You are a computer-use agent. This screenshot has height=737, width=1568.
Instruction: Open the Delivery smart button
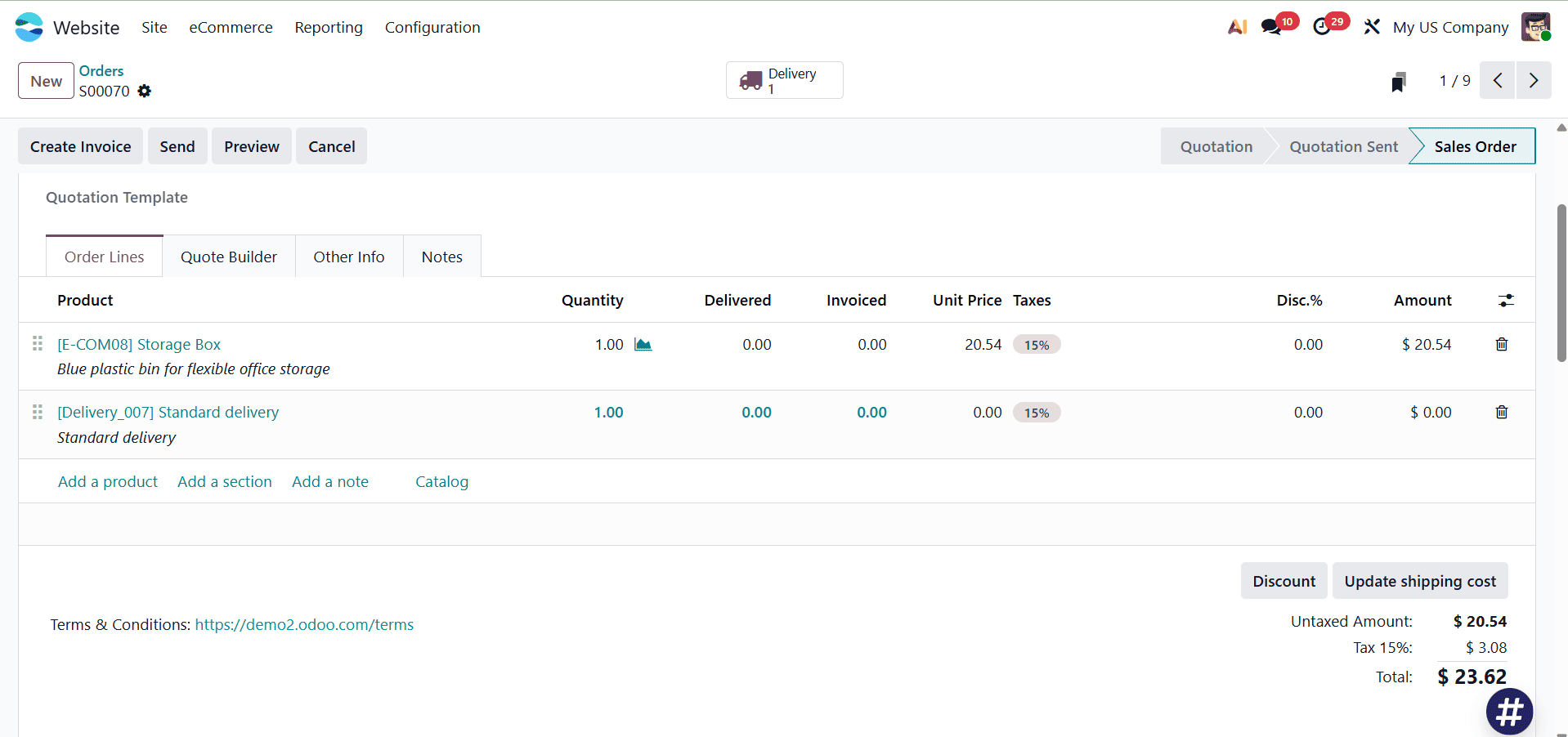783,80
